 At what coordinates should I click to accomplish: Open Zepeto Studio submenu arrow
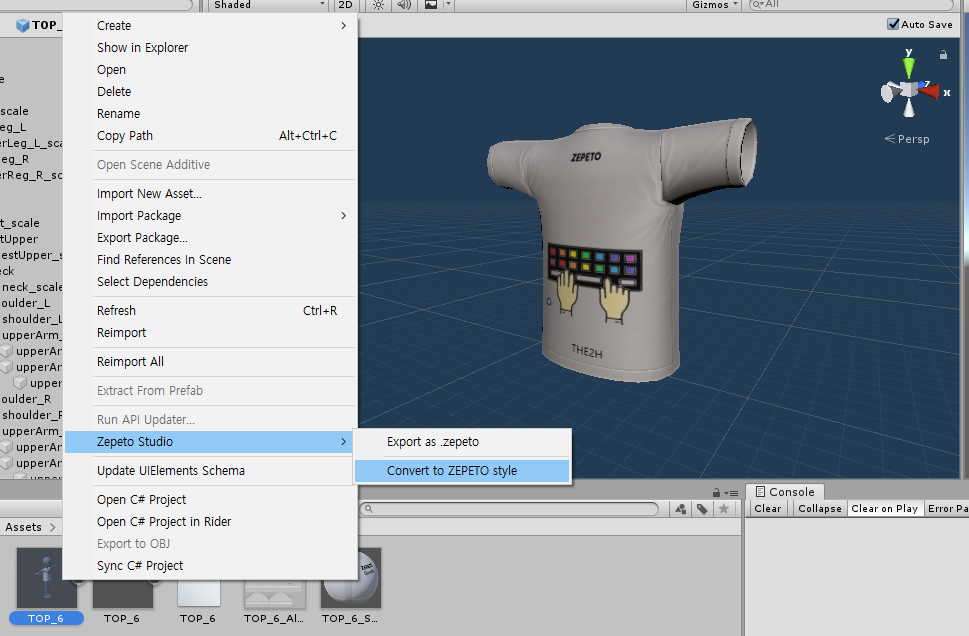coord(344,441)
